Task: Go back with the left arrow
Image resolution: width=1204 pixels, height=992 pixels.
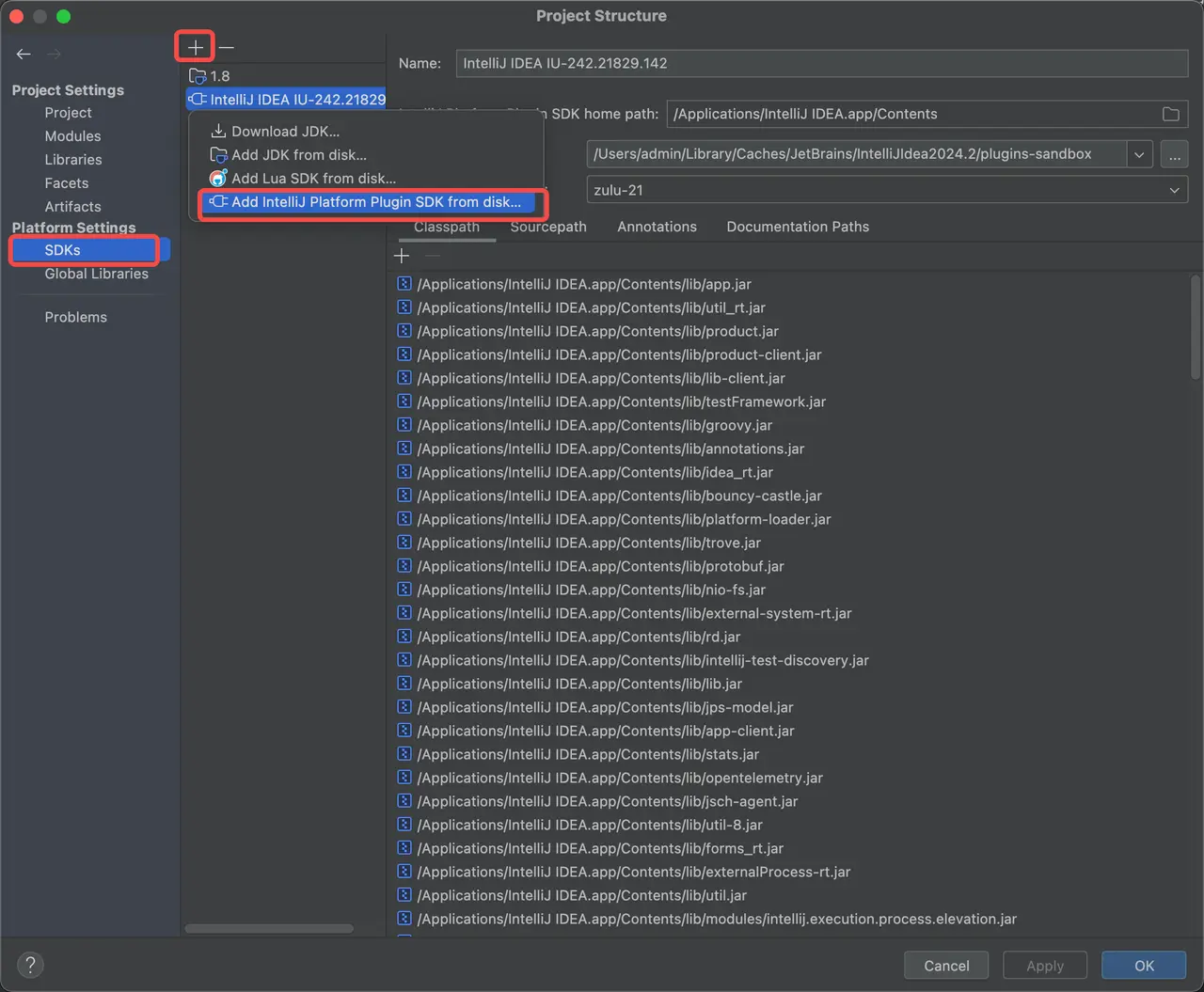Action: pos(24,55)
